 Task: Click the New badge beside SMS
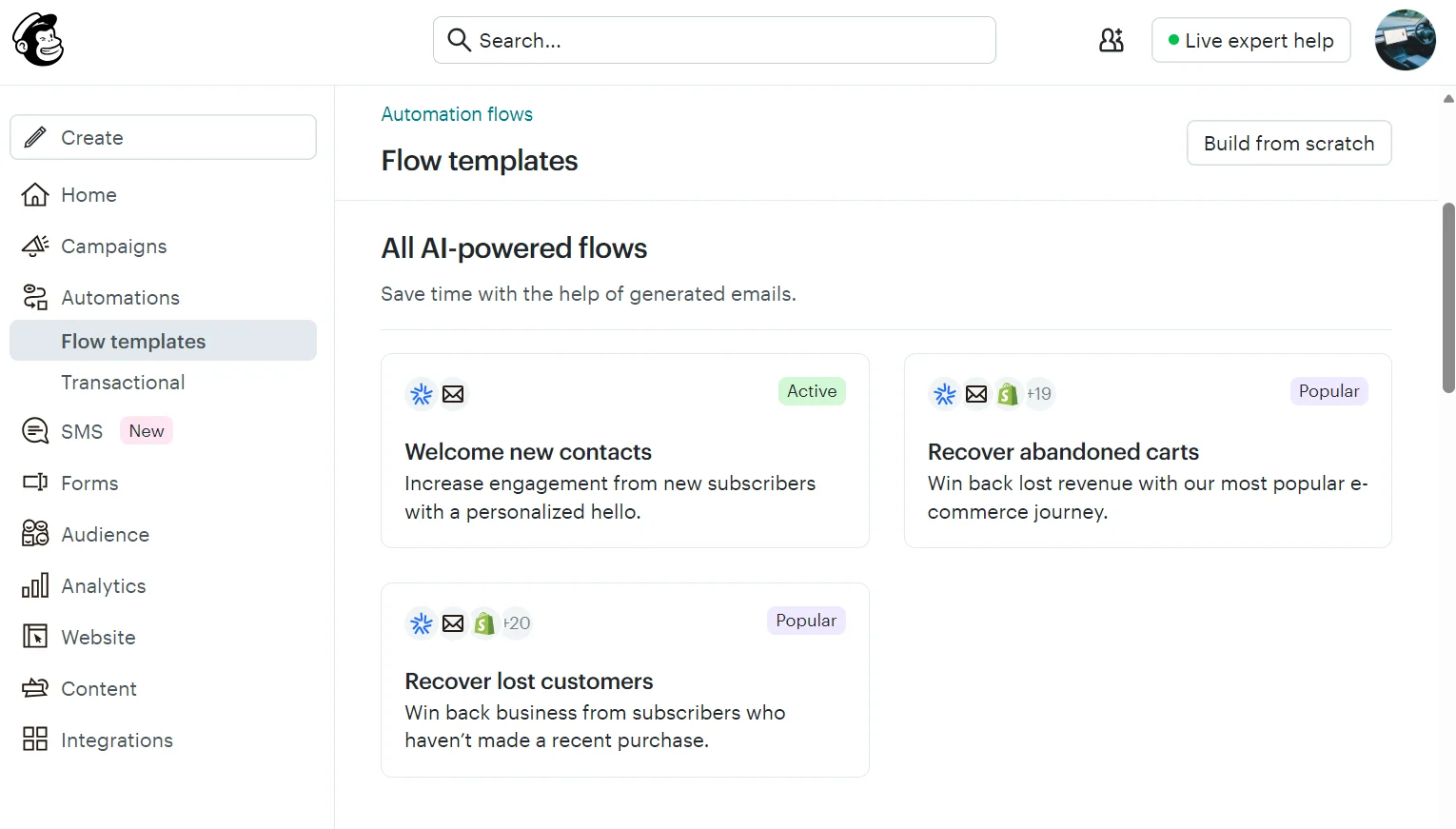(147, 431)
